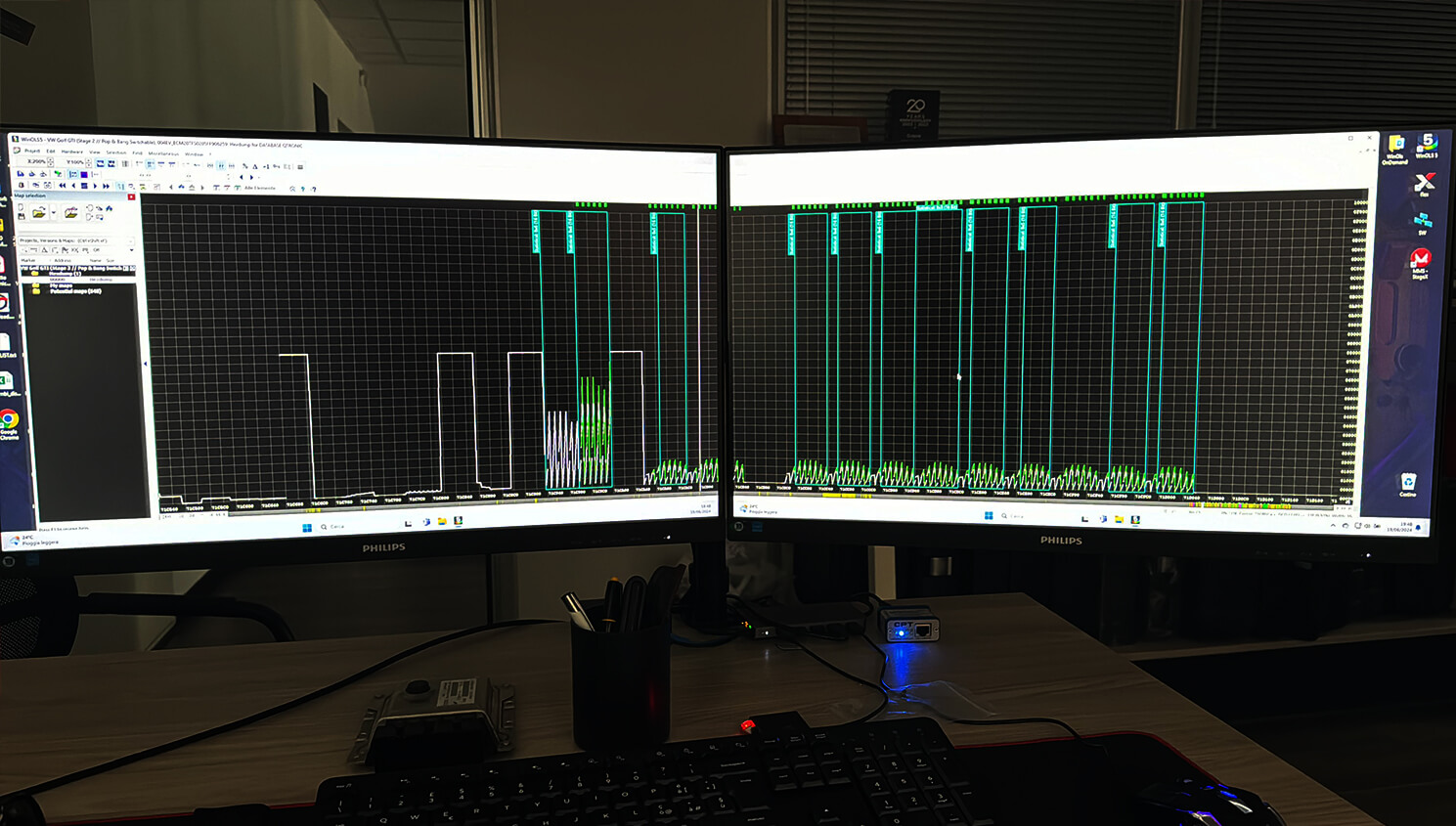
Task: Click the Windows Start button on the taskbar
Action: pyautogui.click(x=307, y=527)
